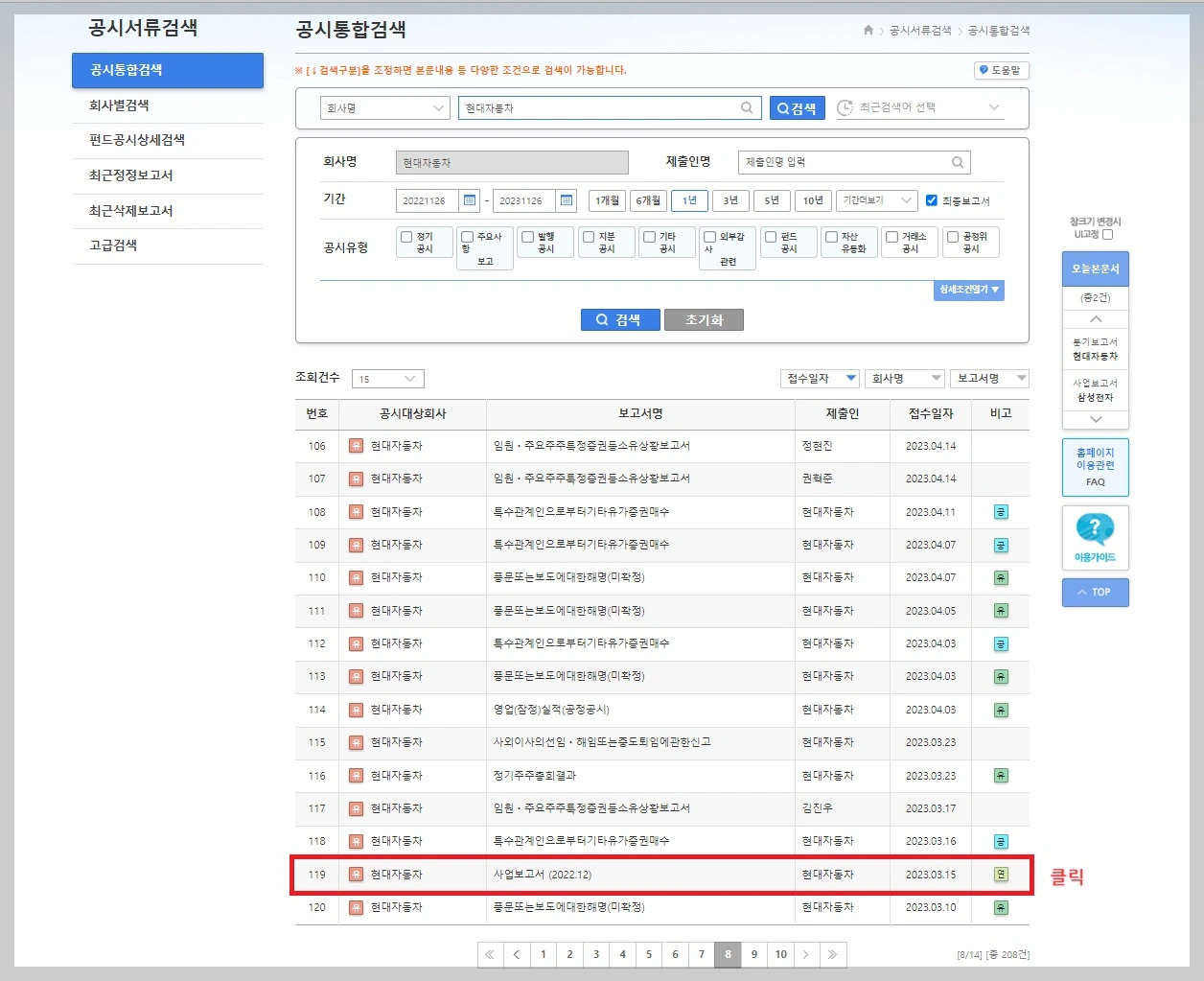Check the 발행공시 checkbox

528,237
